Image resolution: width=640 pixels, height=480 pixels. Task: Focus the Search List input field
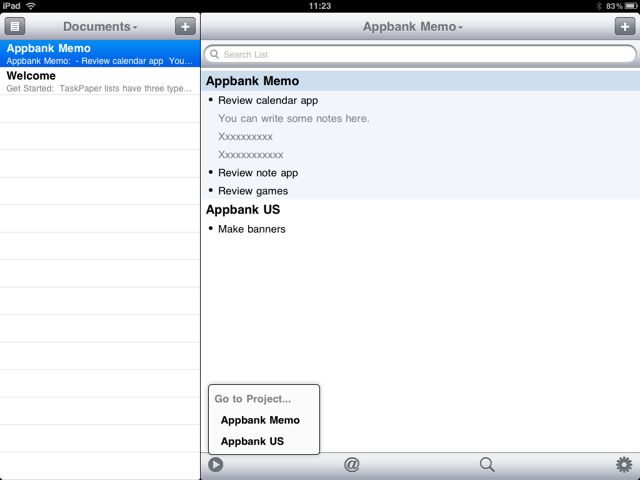click(420, 54)
